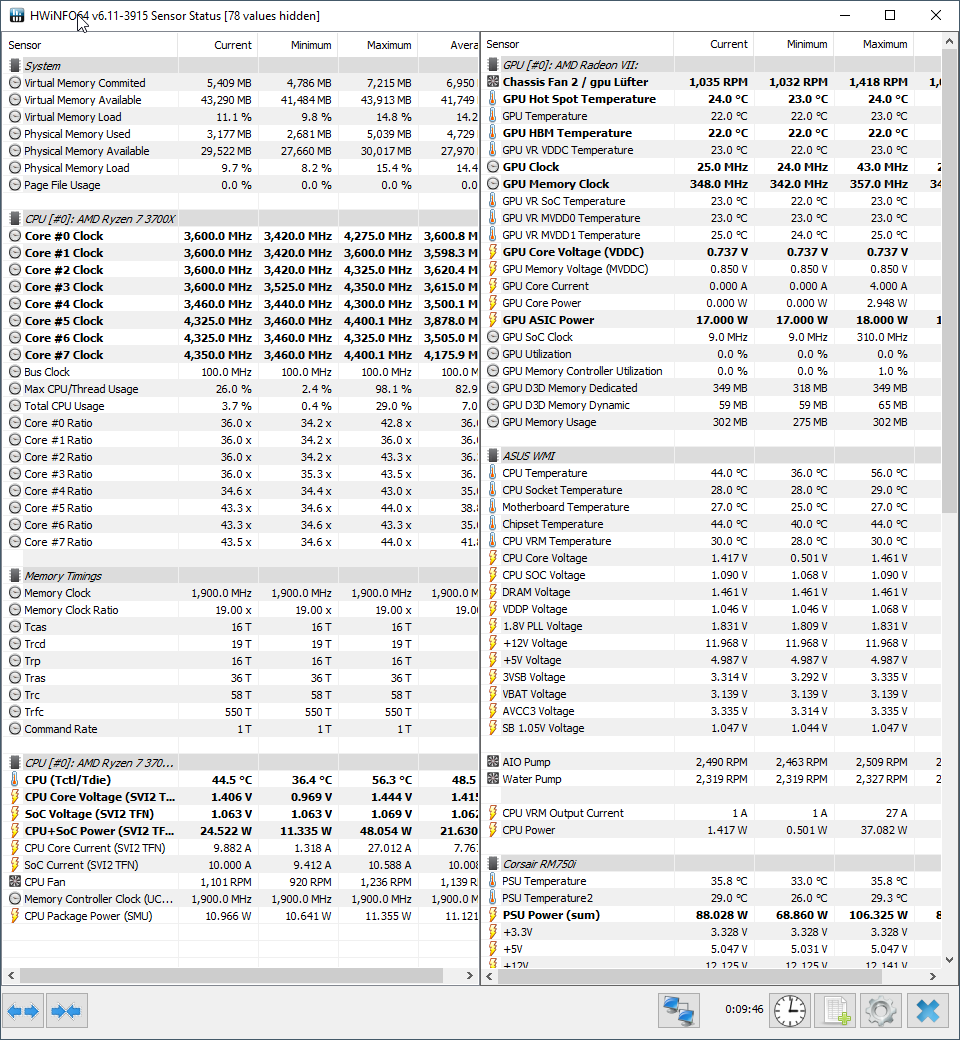Click the HWiNFO64 title bar app icon
Image resolution: width=960 pixels, height=1040 pixels.
pos(17,15)
